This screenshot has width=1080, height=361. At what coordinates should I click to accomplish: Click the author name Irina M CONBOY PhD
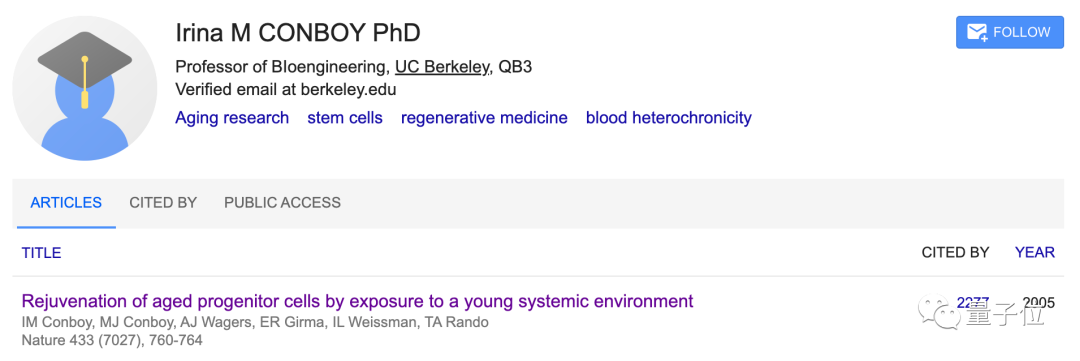(298, 32)
